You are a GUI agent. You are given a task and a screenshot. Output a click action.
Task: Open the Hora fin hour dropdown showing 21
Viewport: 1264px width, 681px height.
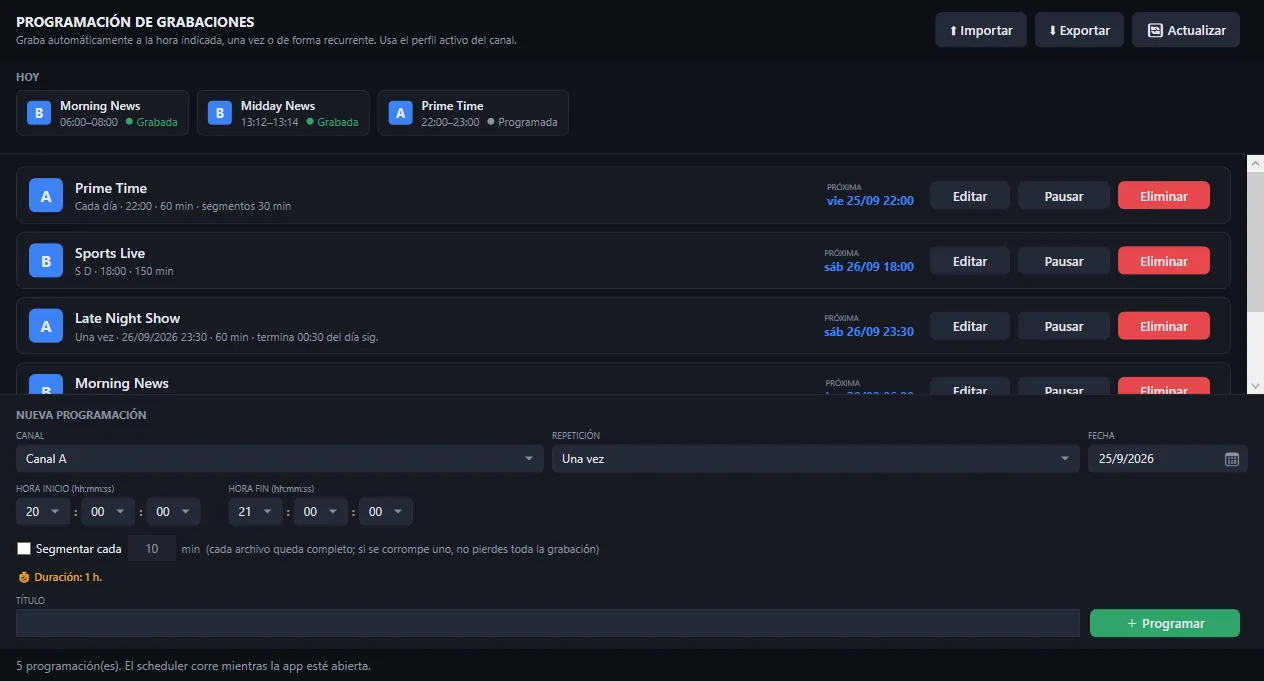tap(256, 512)
